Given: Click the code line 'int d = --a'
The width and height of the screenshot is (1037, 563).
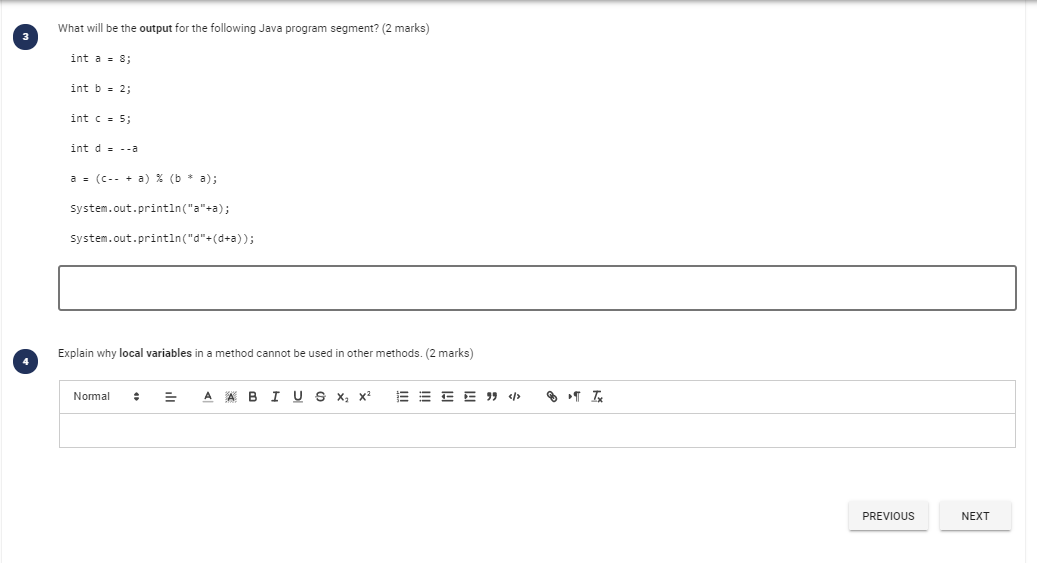Looking at the screenshot, I should pos(104,148).
